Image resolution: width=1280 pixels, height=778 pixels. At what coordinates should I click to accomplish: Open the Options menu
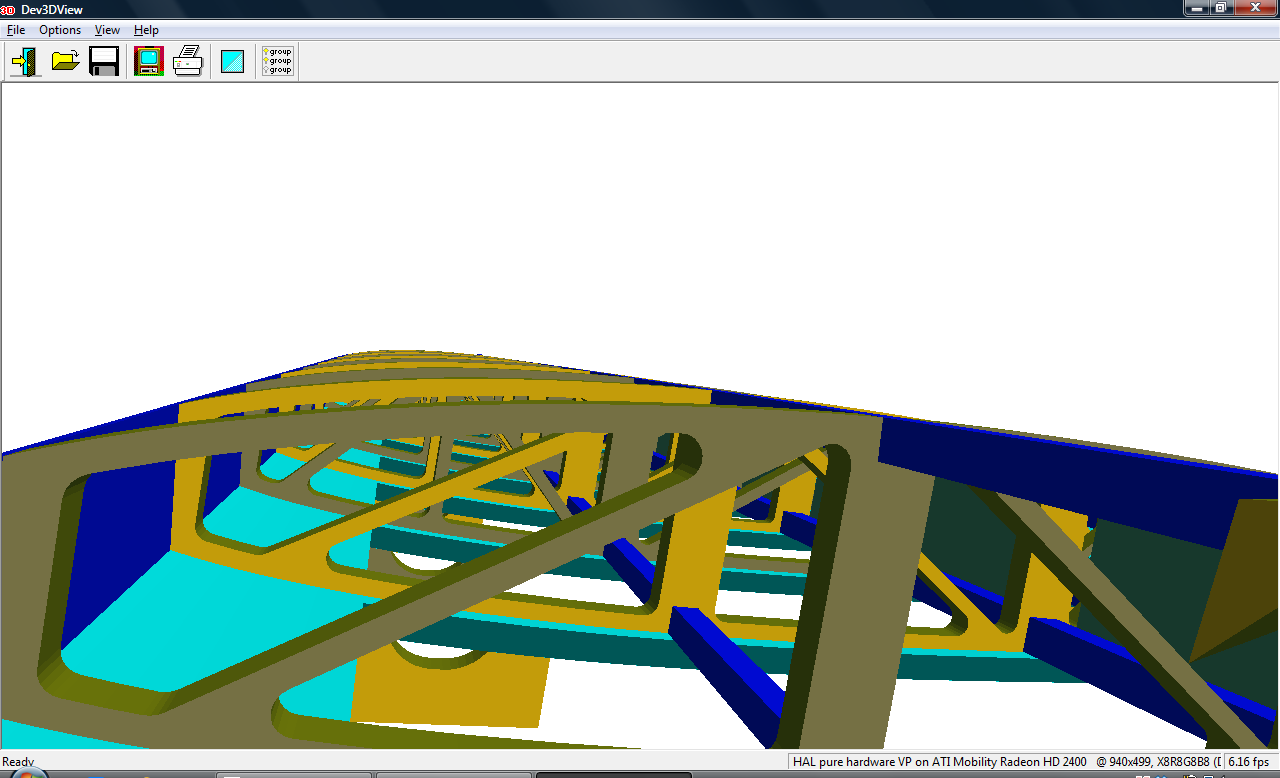[60, 30]
